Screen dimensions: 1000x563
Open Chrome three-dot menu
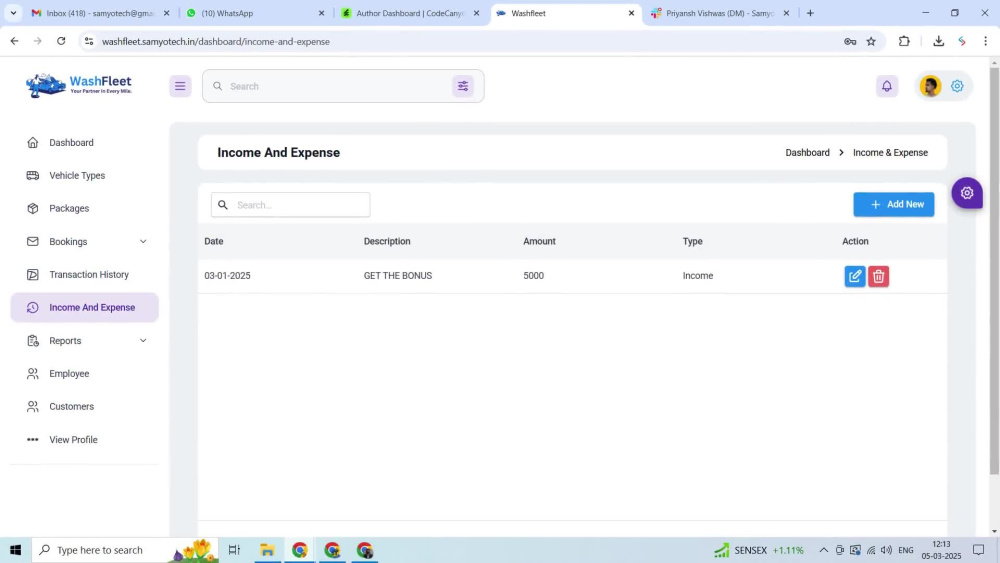click(985, 41)
